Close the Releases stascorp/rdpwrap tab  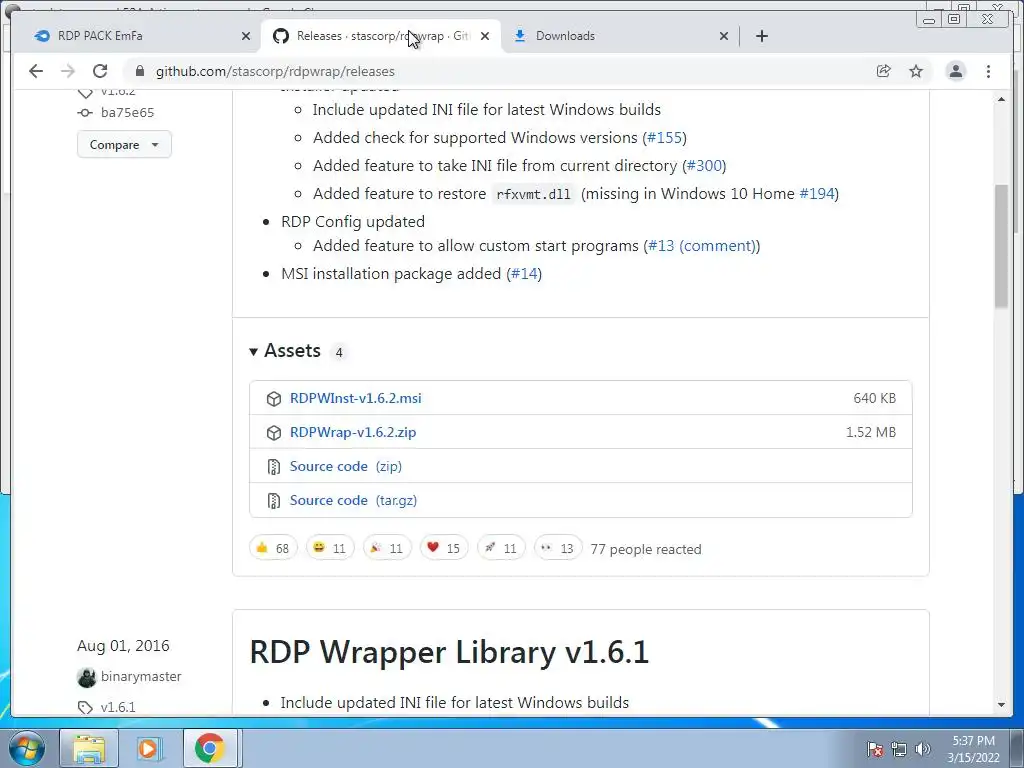click(485, 37)
